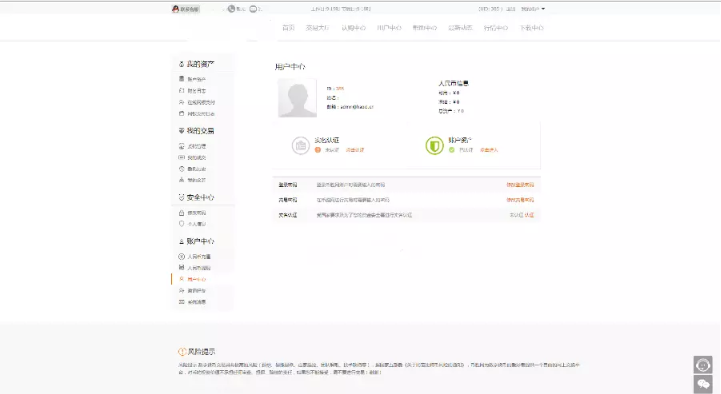Screen dimensions: 721x394
Task: Click orange link in trade password row
Action: pos(521,200)
